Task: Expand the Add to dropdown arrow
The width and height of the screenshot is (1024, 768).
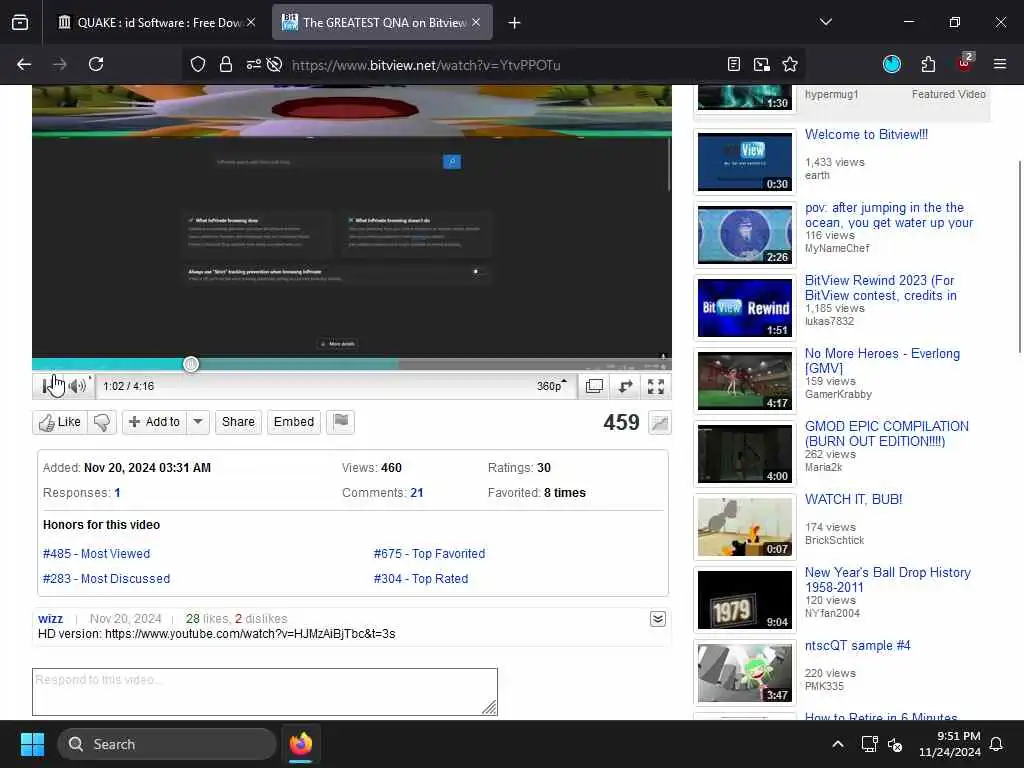Action: pos(198,422)
